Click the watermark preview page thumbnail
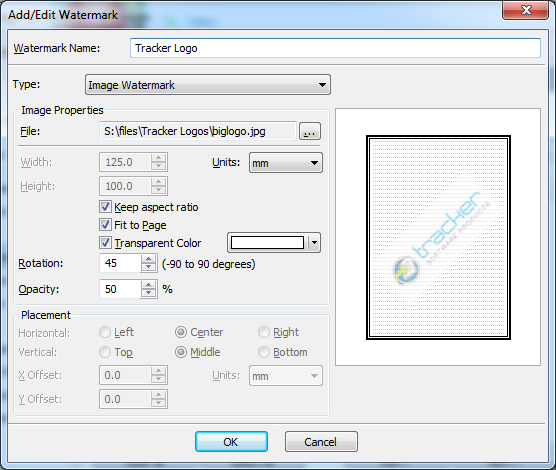Viewport: 556px width, 470px height. coord(438,237)
